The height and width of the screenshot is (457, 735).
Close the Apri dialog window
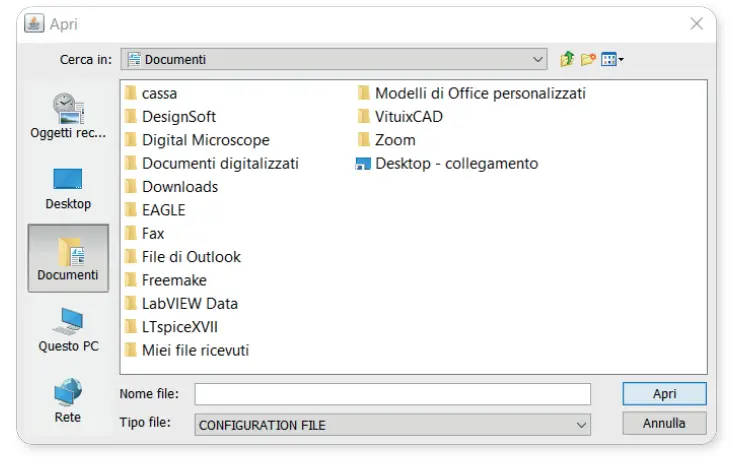coord(697,24)
